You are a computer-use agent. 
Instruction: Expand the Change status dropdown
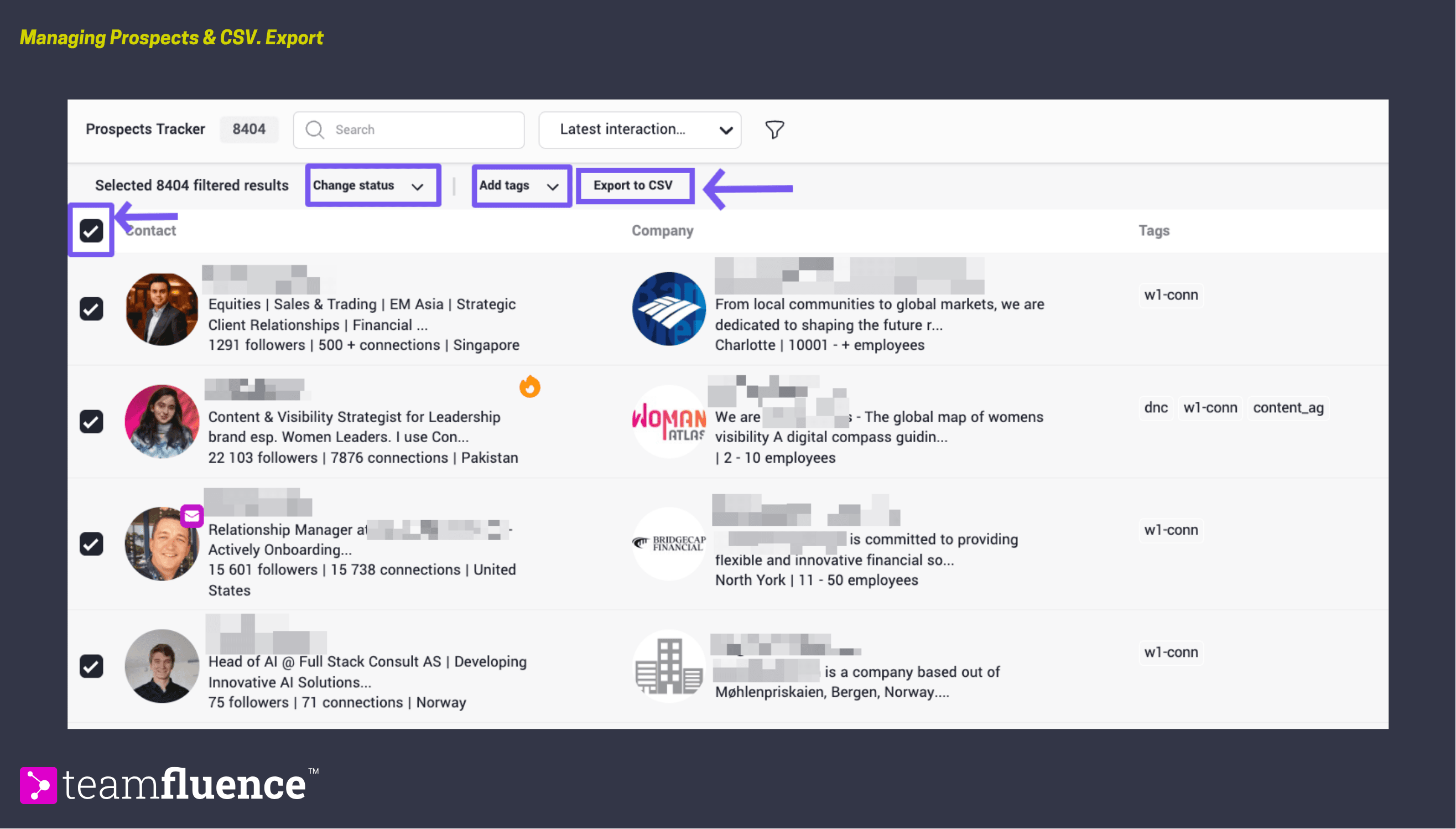click(373, 185)
